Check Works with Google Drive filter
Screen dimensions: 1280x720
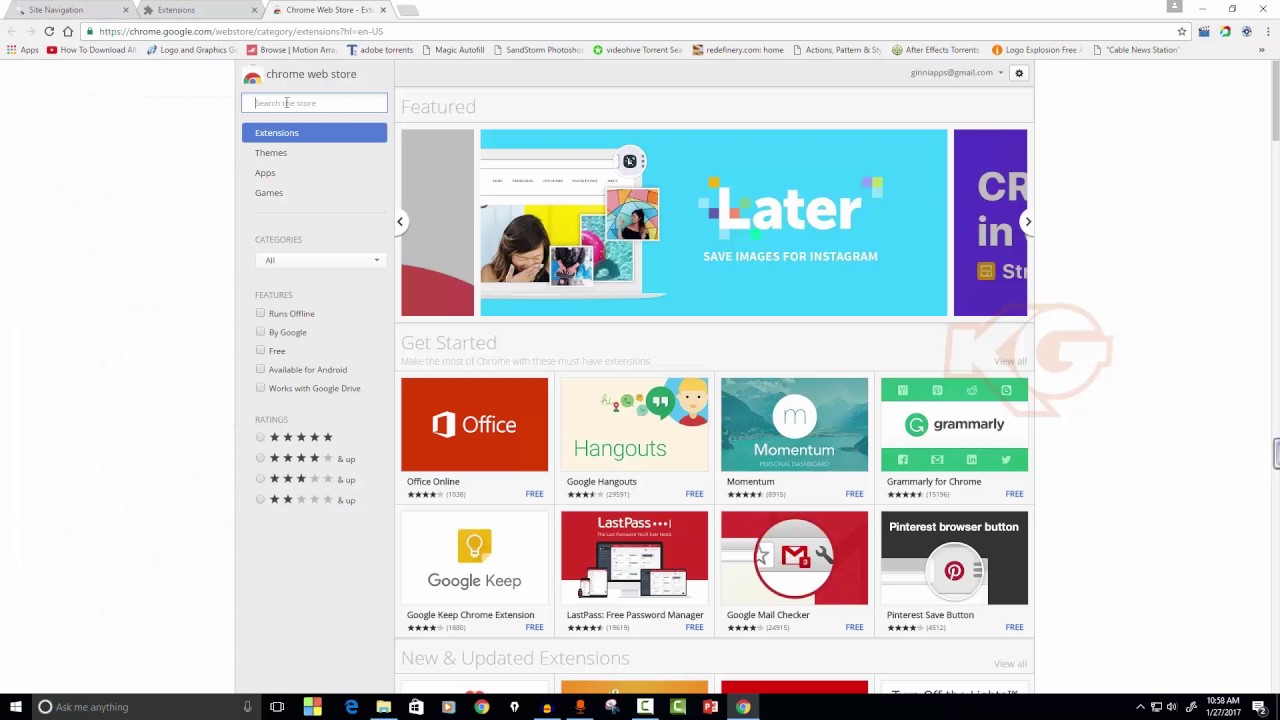[x=261, y=387]
